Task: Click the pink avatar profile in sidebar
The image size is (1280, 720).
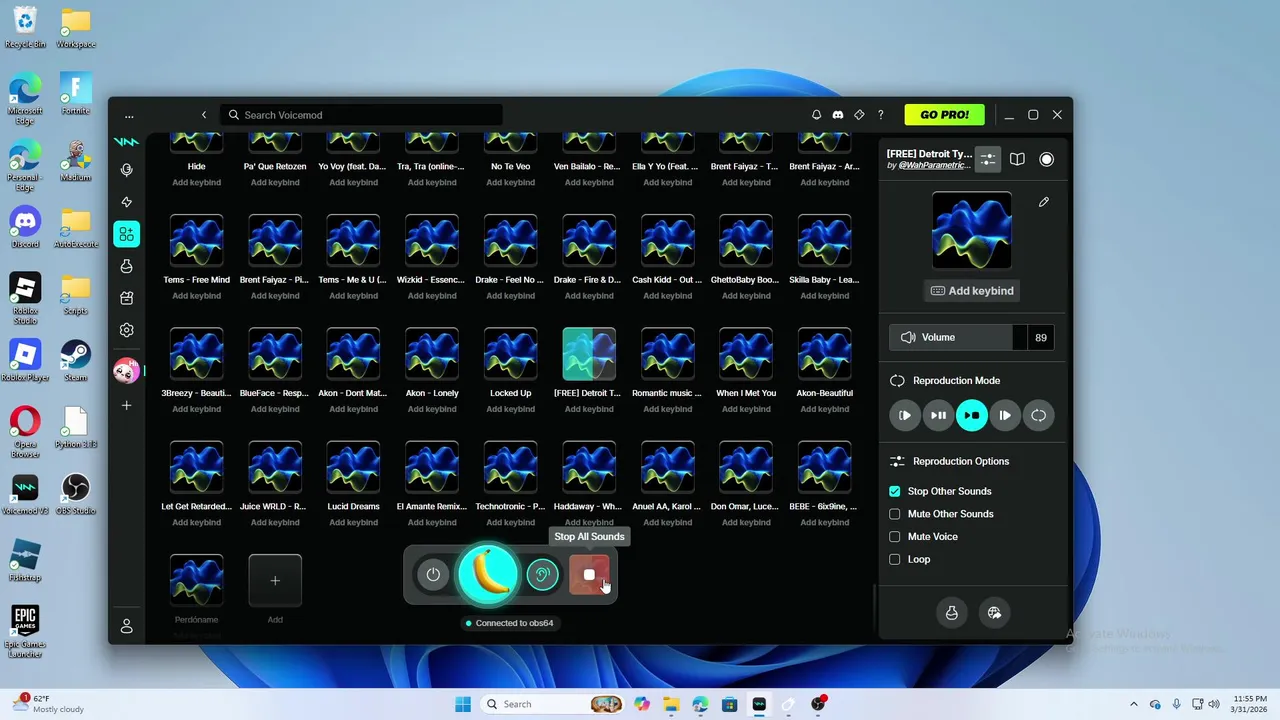Action: point(126,371)
